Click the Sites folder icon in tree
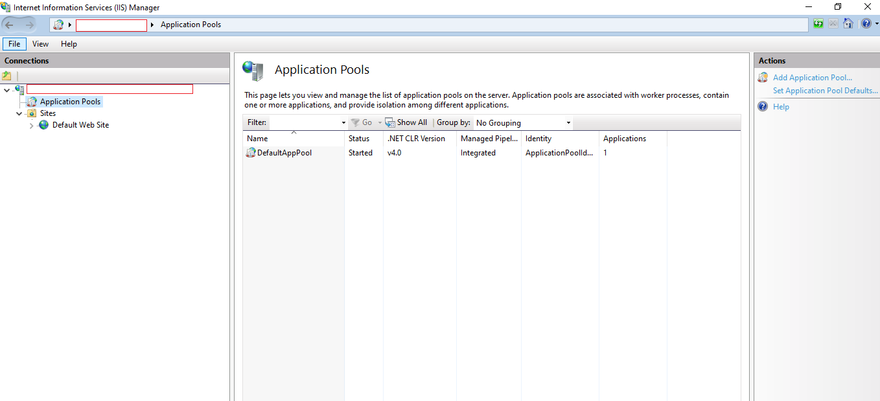Viewport: 880px width, 401px height. coord(31,113)
